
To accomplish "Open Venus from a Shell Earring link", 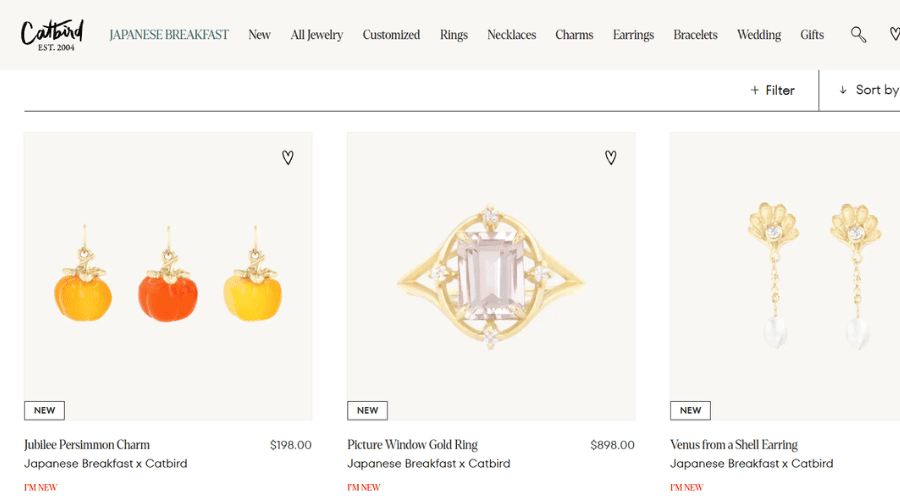I will coord(734,444).
